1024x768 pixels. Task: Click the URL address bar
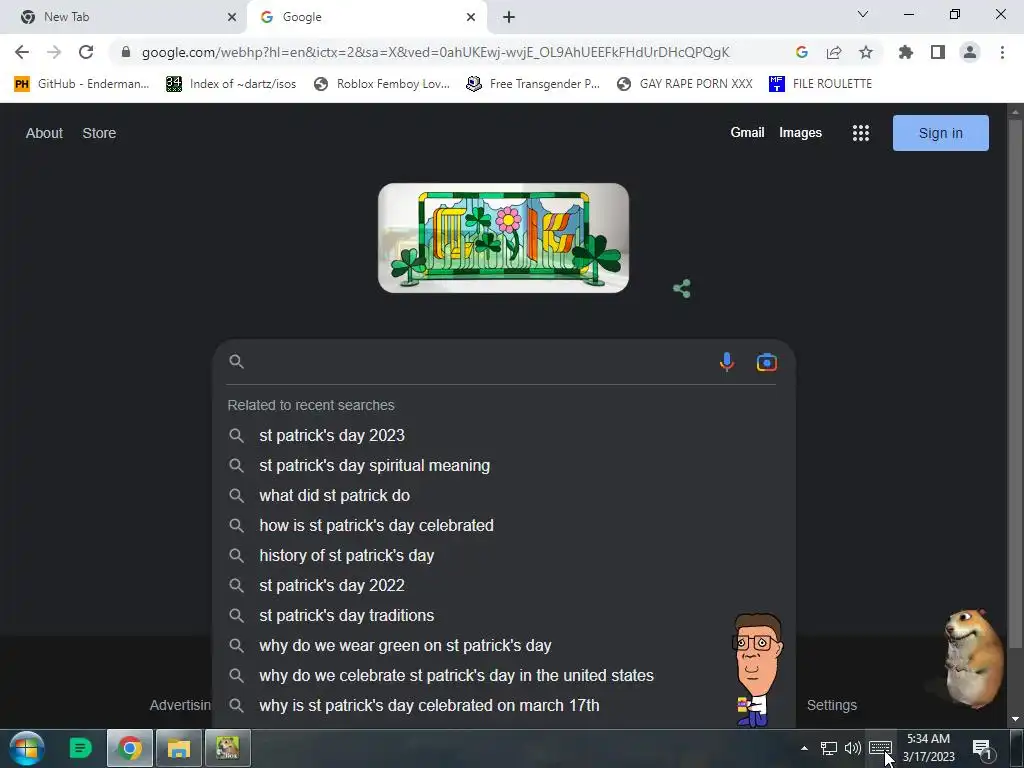tap(434, 52)
